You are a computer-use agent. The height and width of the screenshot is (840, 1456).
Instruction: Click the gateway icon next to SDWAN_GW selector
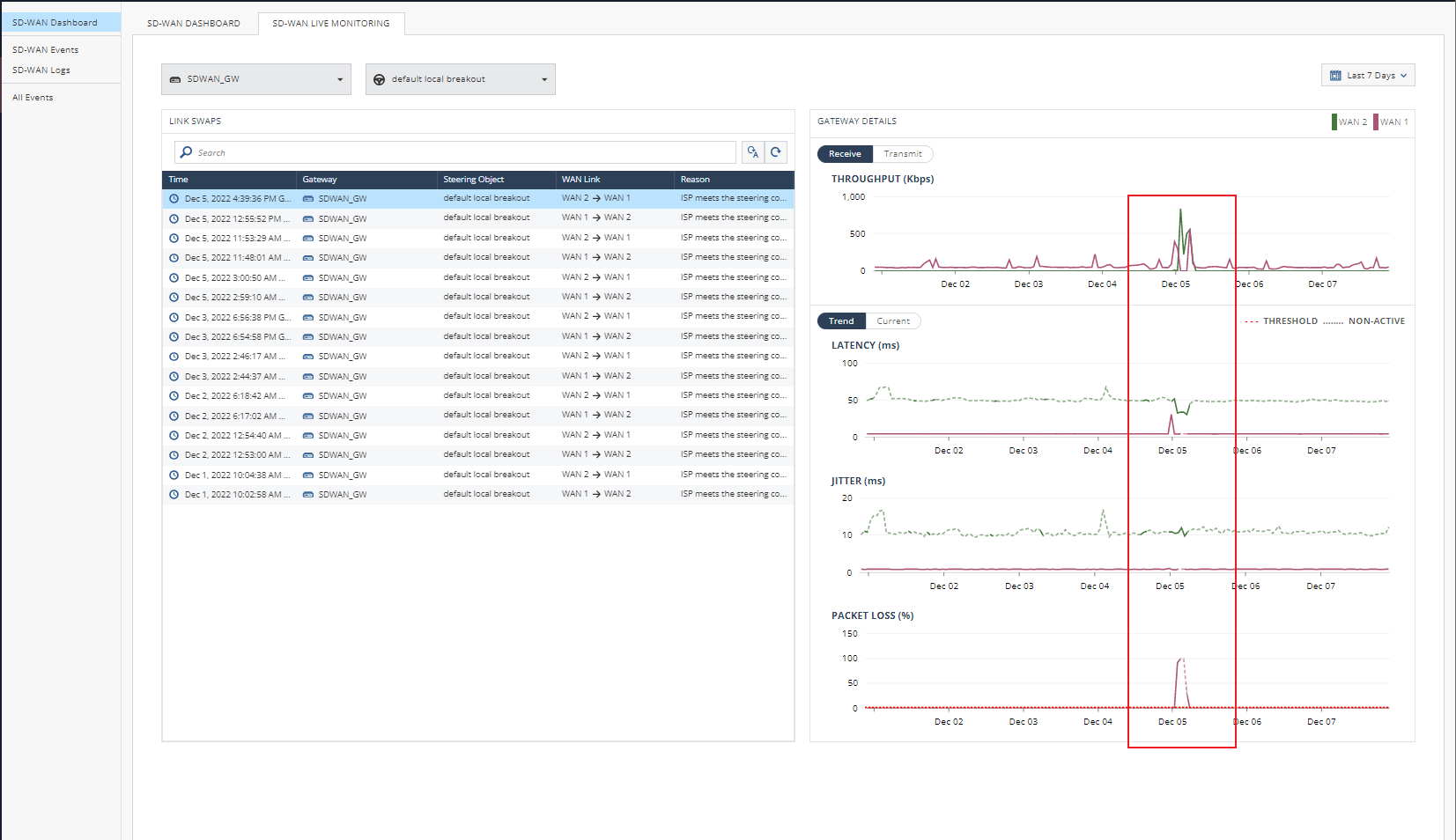coord(175,78)
